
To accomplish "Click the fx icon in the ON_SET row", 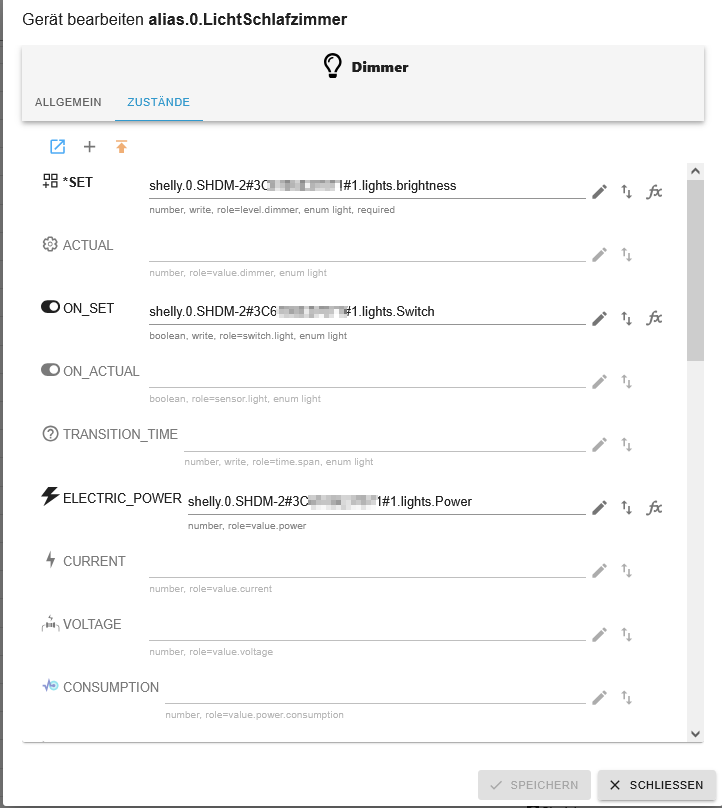I will tap(654, 318).
